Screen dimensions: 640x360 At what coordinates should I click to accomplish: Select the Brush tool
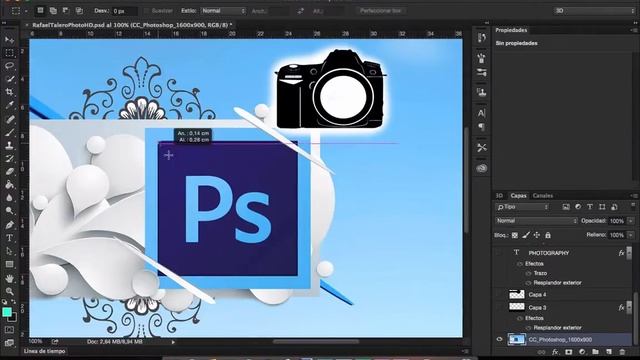point(9,132)
